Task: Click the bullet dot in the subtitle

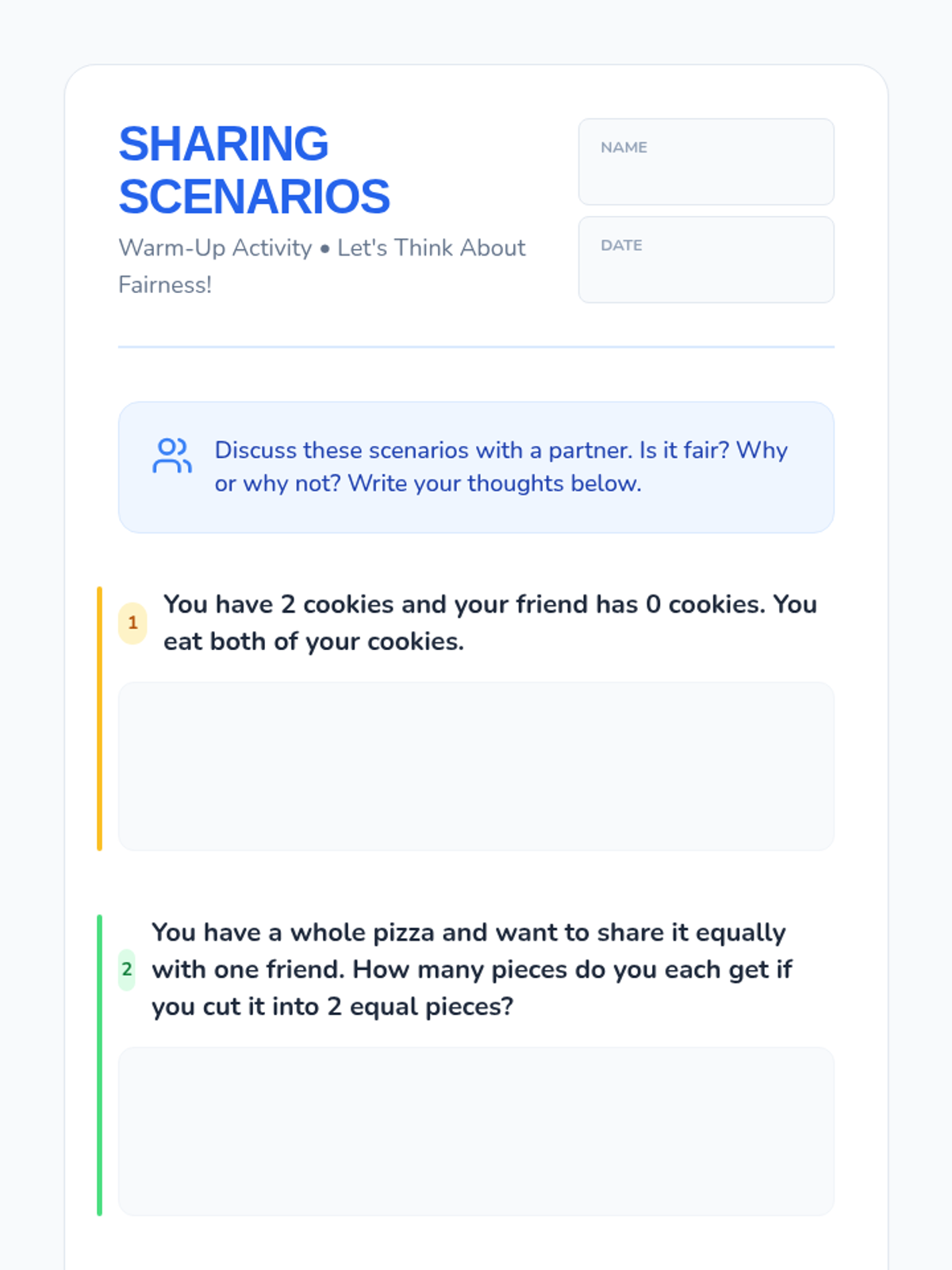Action: 324,249
